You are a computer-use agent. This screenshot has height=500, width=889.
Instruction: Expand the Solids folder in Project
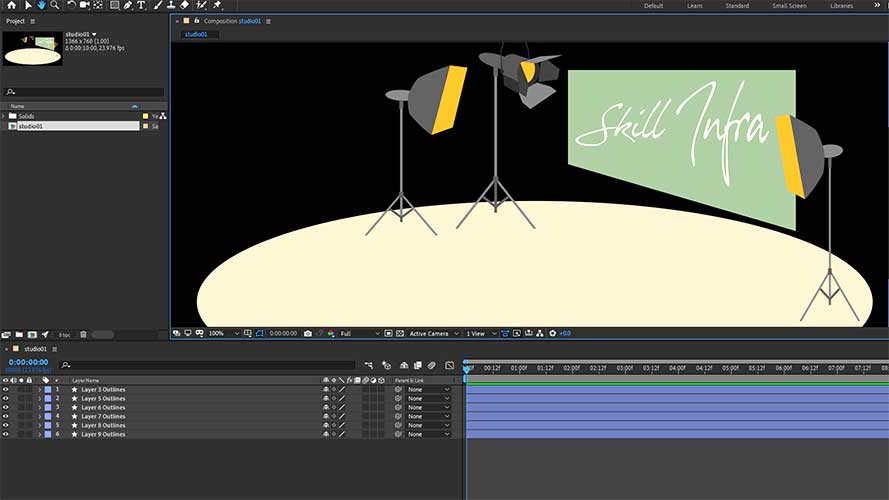click(x=3, y=116)
